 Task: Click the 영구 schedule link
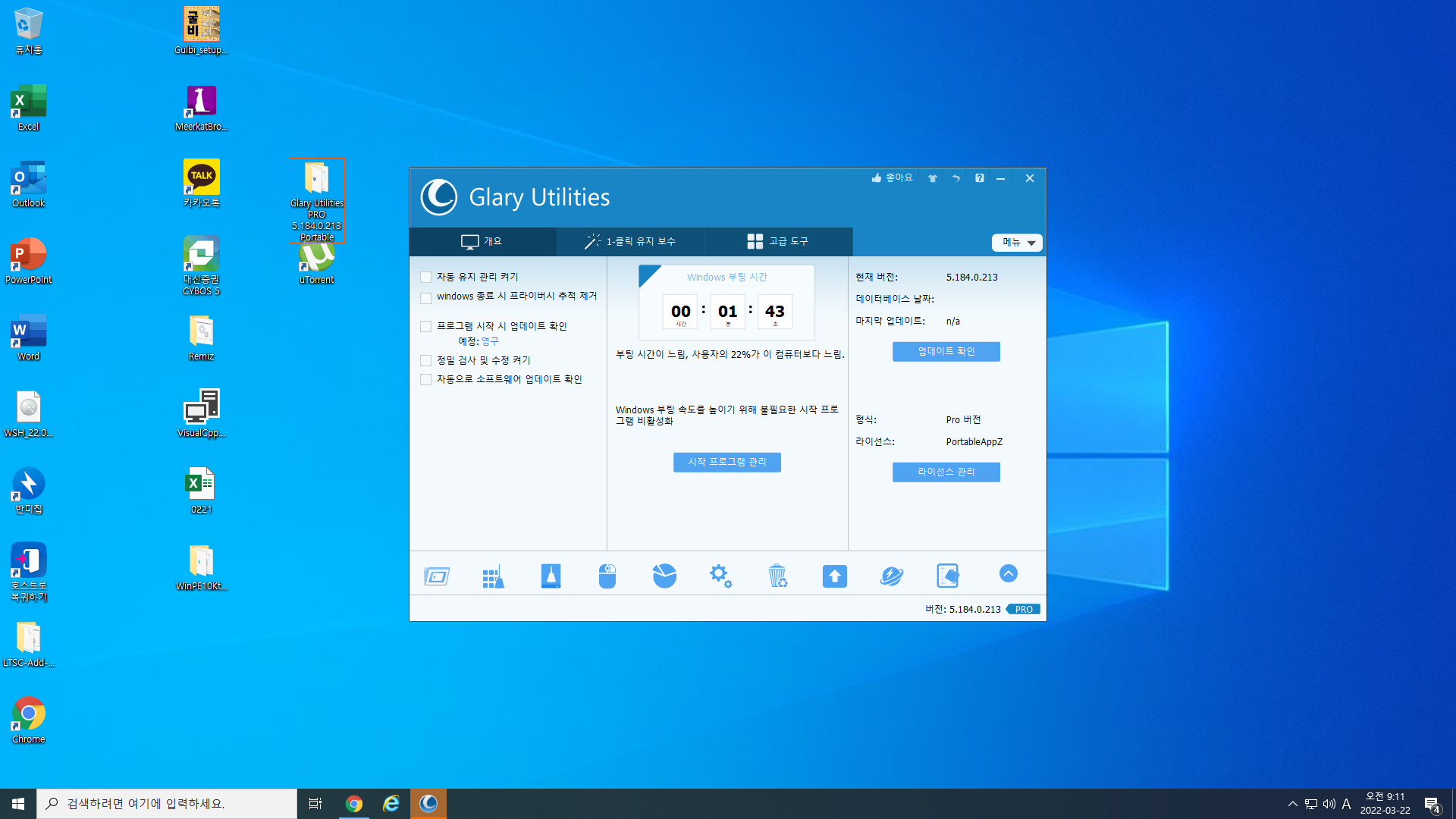coord(490,342)
